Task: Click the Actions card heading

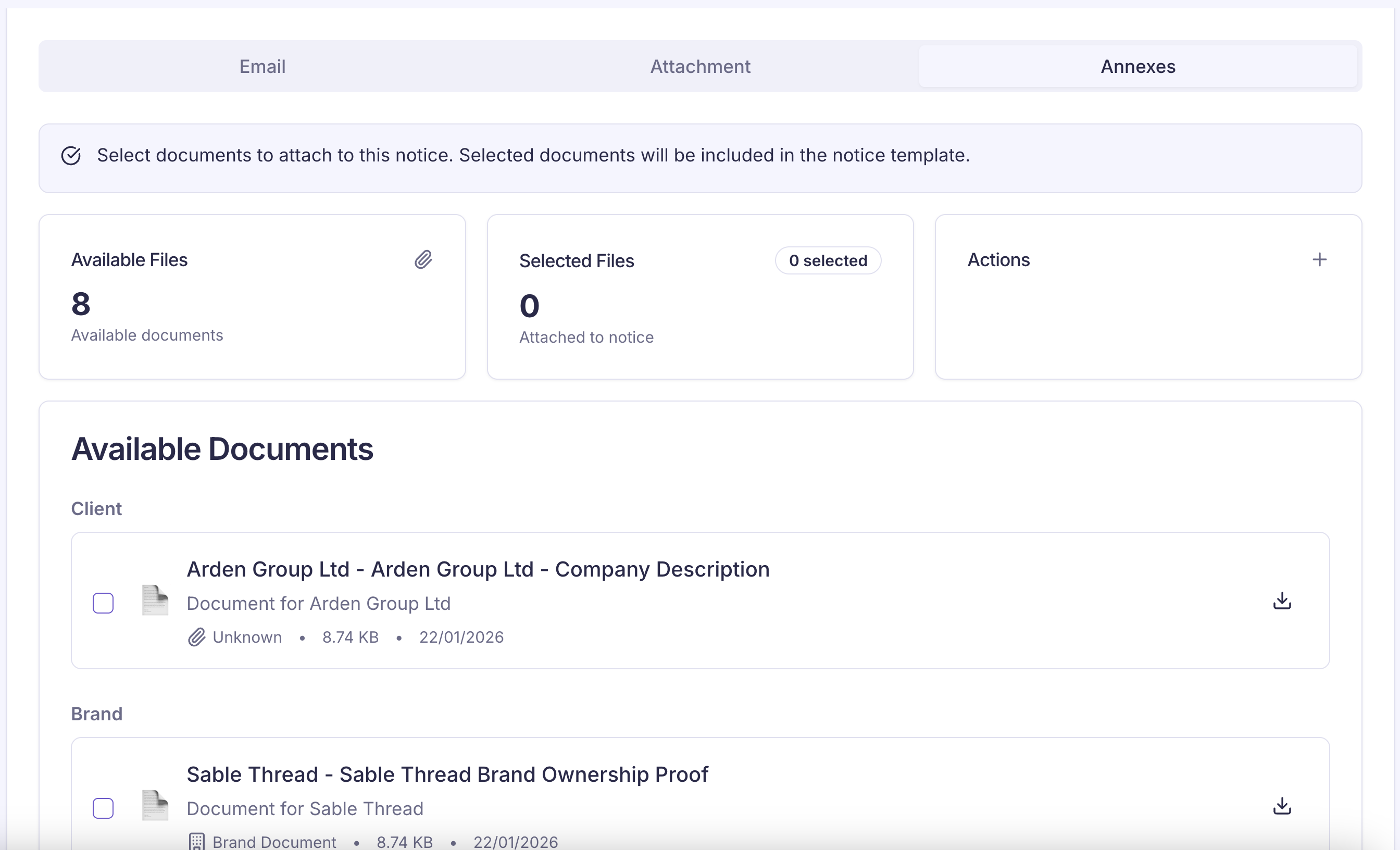Action: point(998,260)
